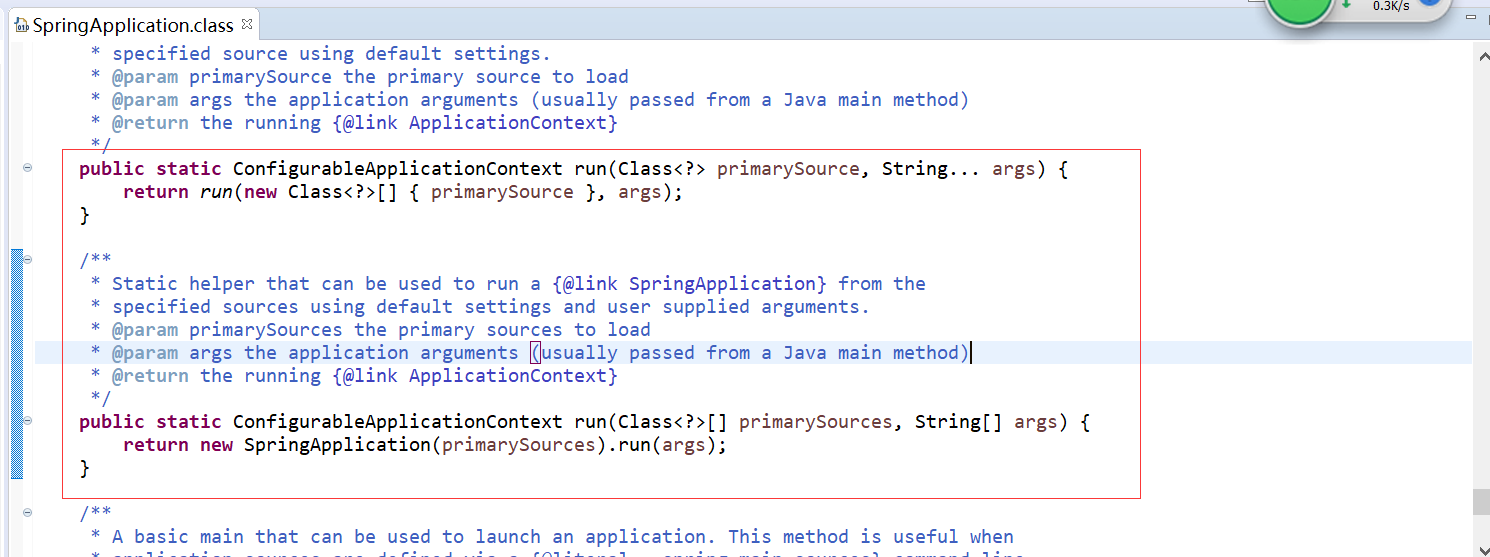Collapse the Static helper Javadoc comment block
Image resolution: width=1490 pixels, height=557 pixels.
[x=27, y=260]
